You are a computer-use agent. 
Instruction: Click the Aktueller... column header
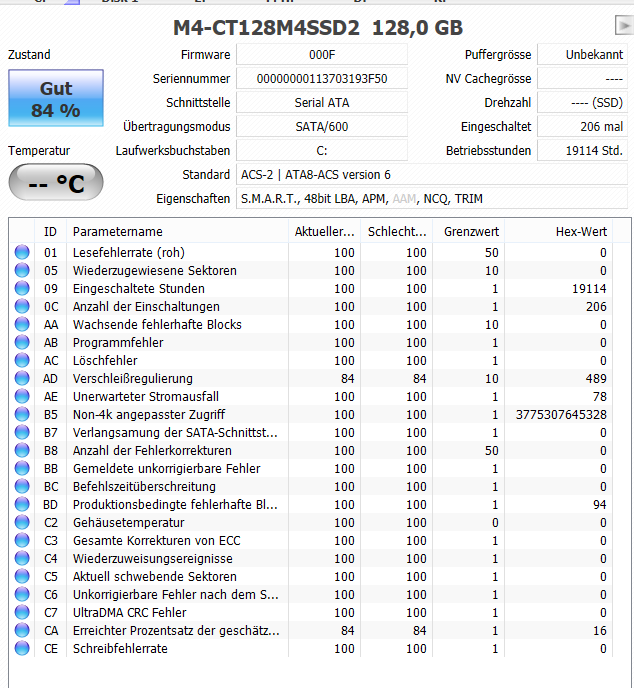pos(324,231)
